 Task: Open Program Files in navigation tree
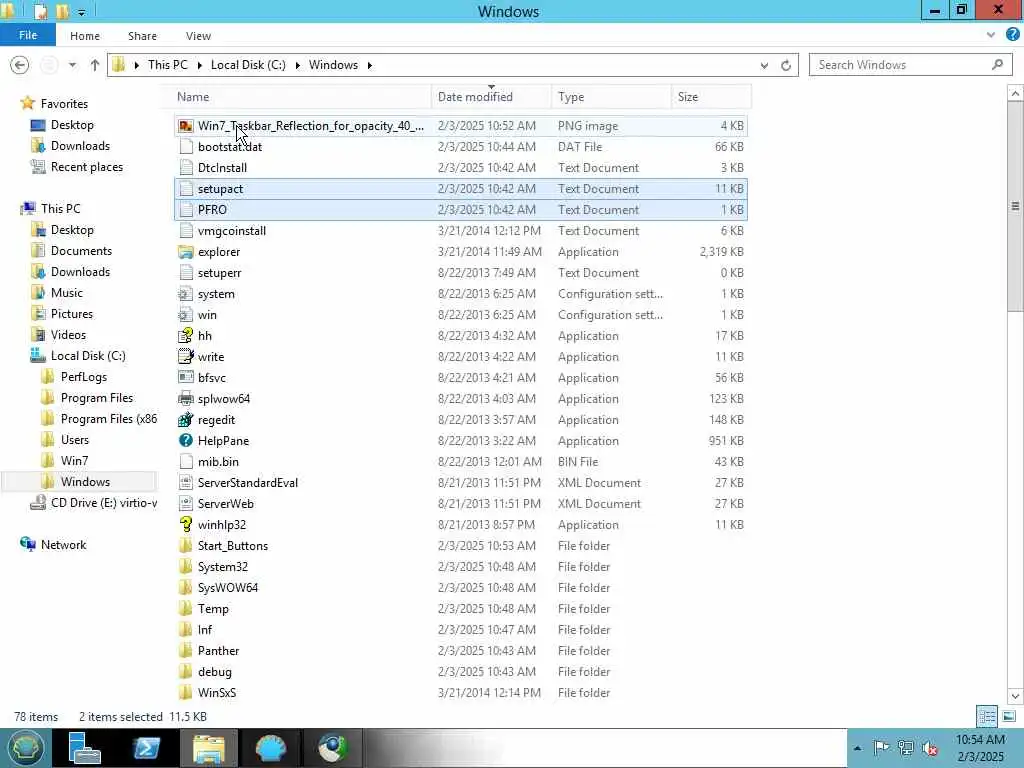[97, 398]
